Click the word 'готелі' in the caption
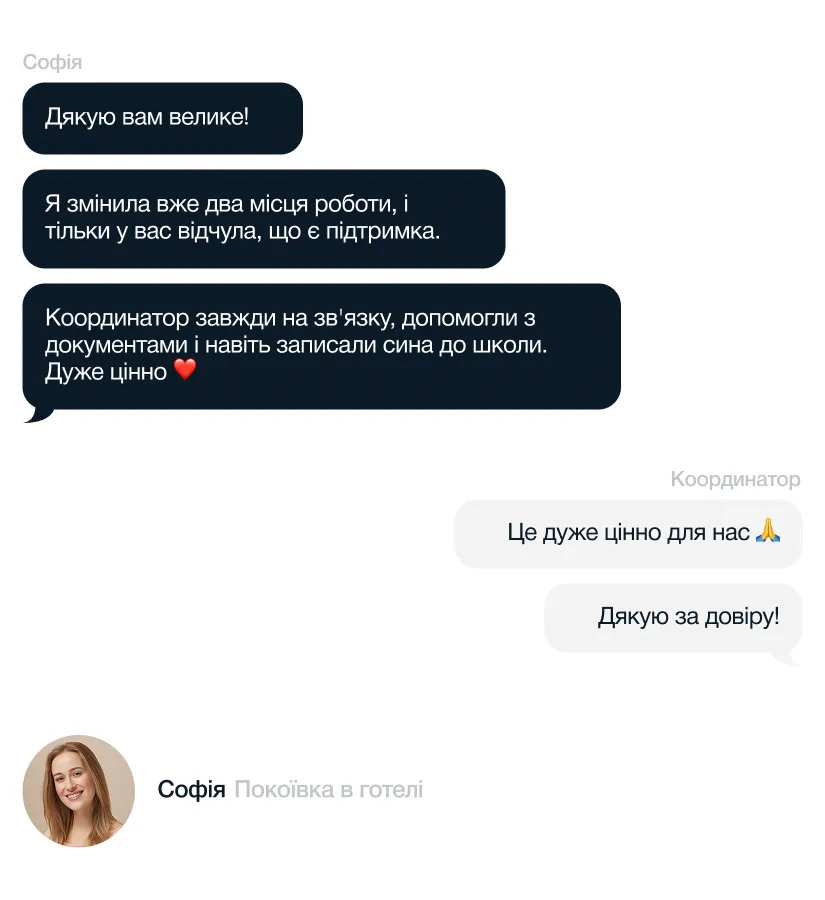The width and height of the screenshot is (825, 900). tap(391, 789)
